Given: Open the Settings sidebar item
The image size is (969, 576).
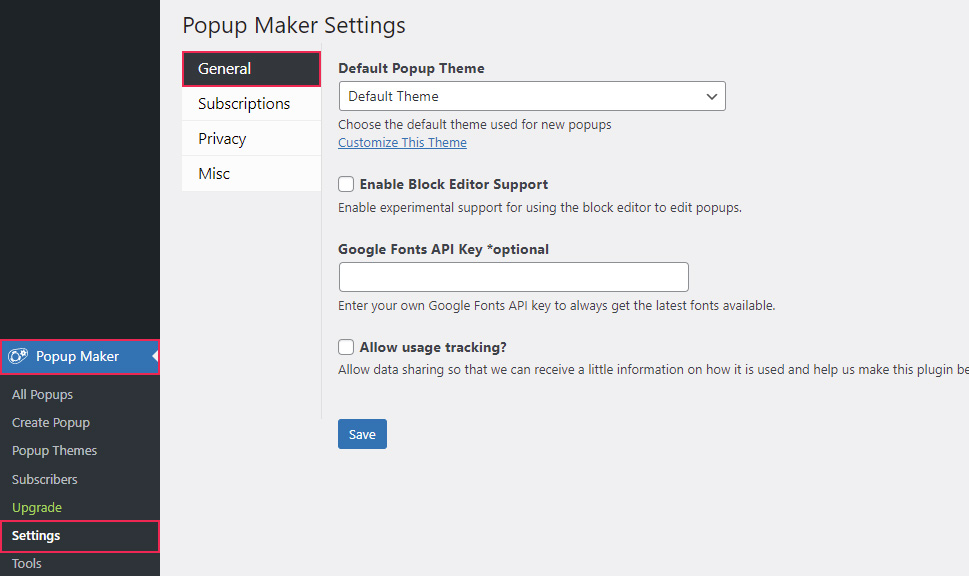Looking at the screenshot, I should 36,535.
